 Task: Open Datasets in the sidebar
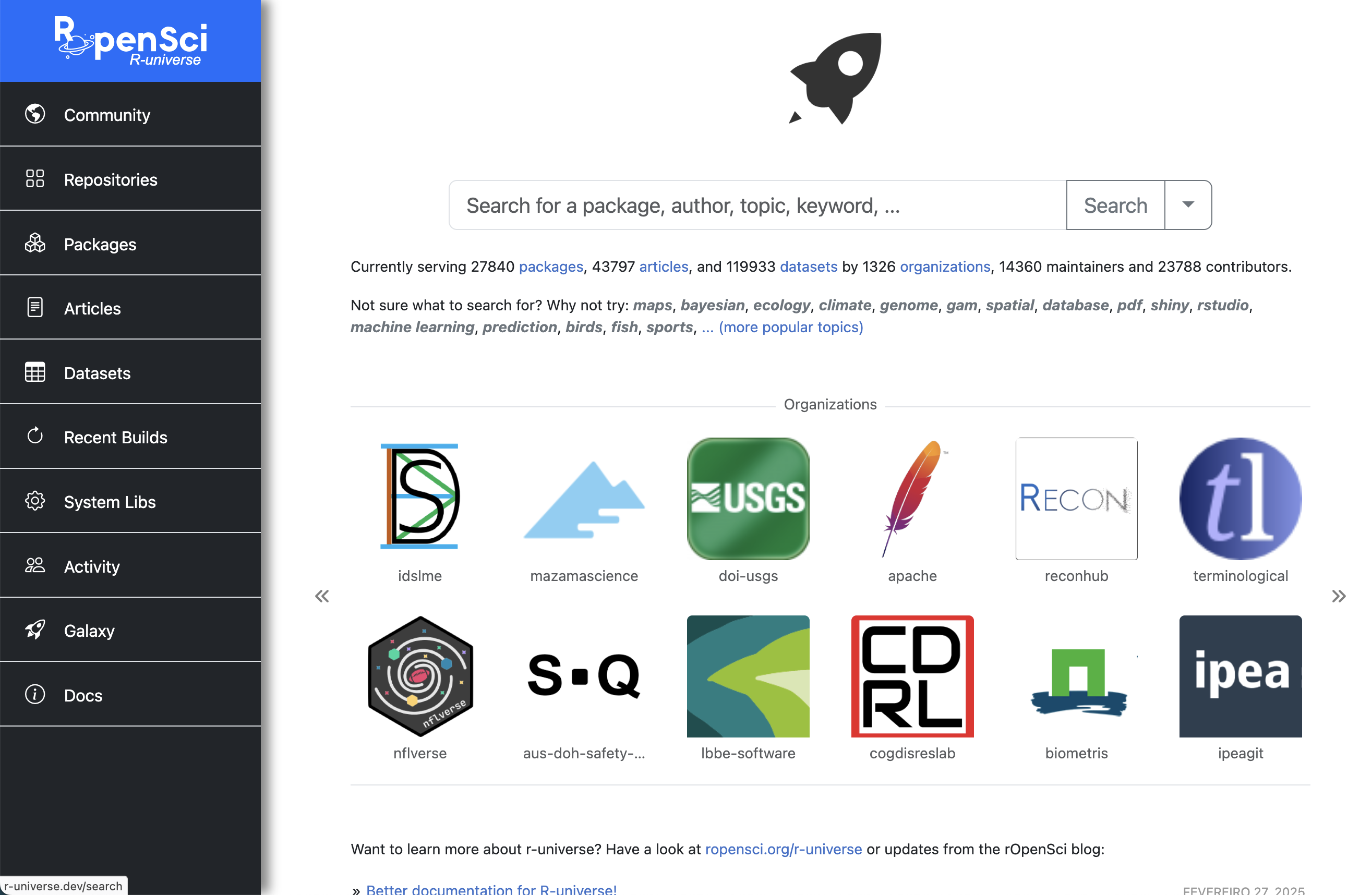coord(130,372)
